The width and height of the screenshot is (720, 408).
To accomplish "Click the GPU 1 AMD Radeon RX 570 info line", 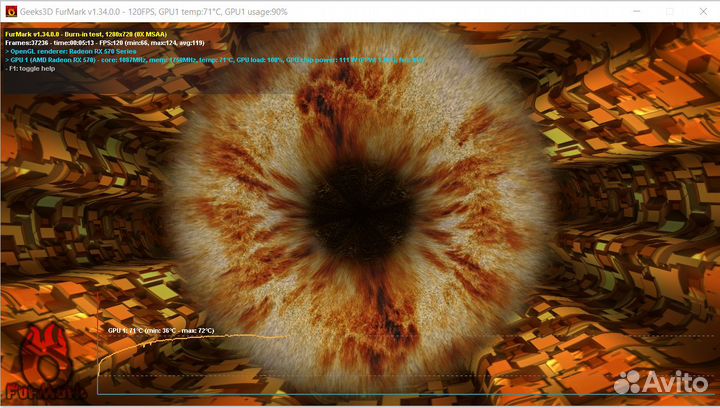I will [200, 60].
